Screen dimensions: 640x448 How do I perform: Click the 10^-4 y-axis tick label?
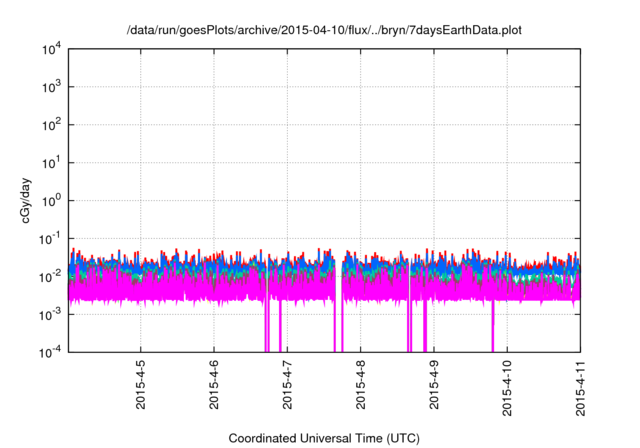(x=50, y=352)
